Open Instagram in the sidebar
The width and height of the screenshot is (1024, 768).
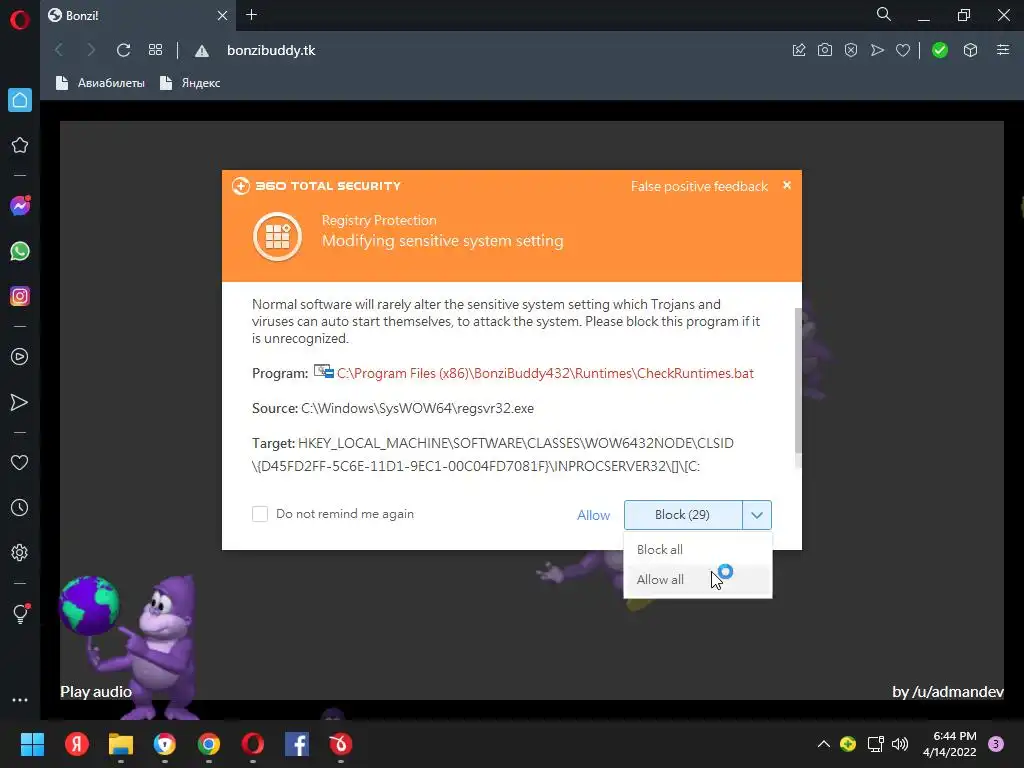point(20,296)
